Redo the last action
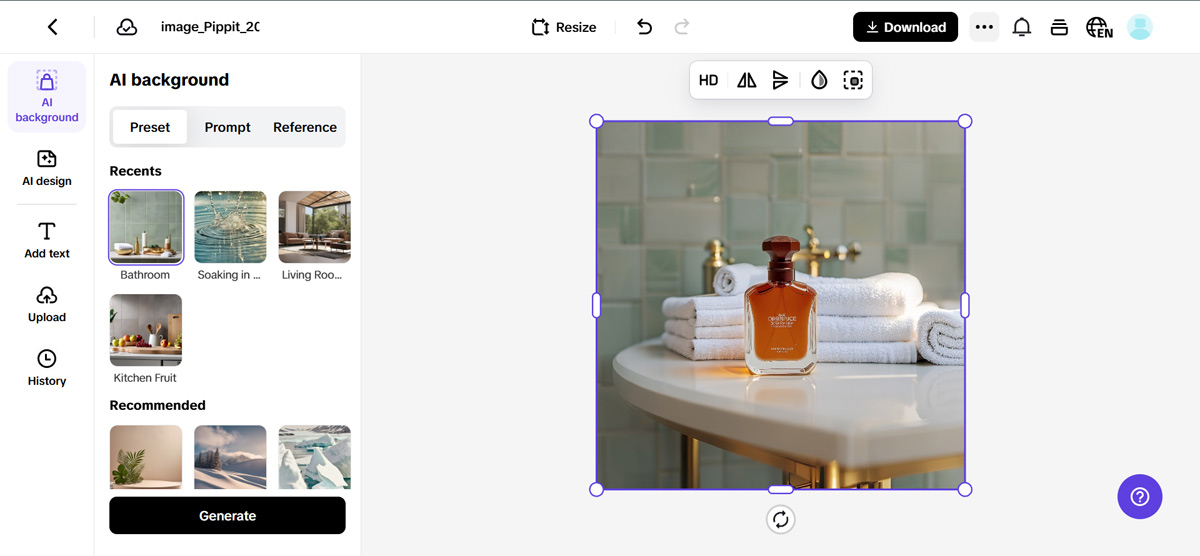The image size is (1200, 556). (682, 27)
